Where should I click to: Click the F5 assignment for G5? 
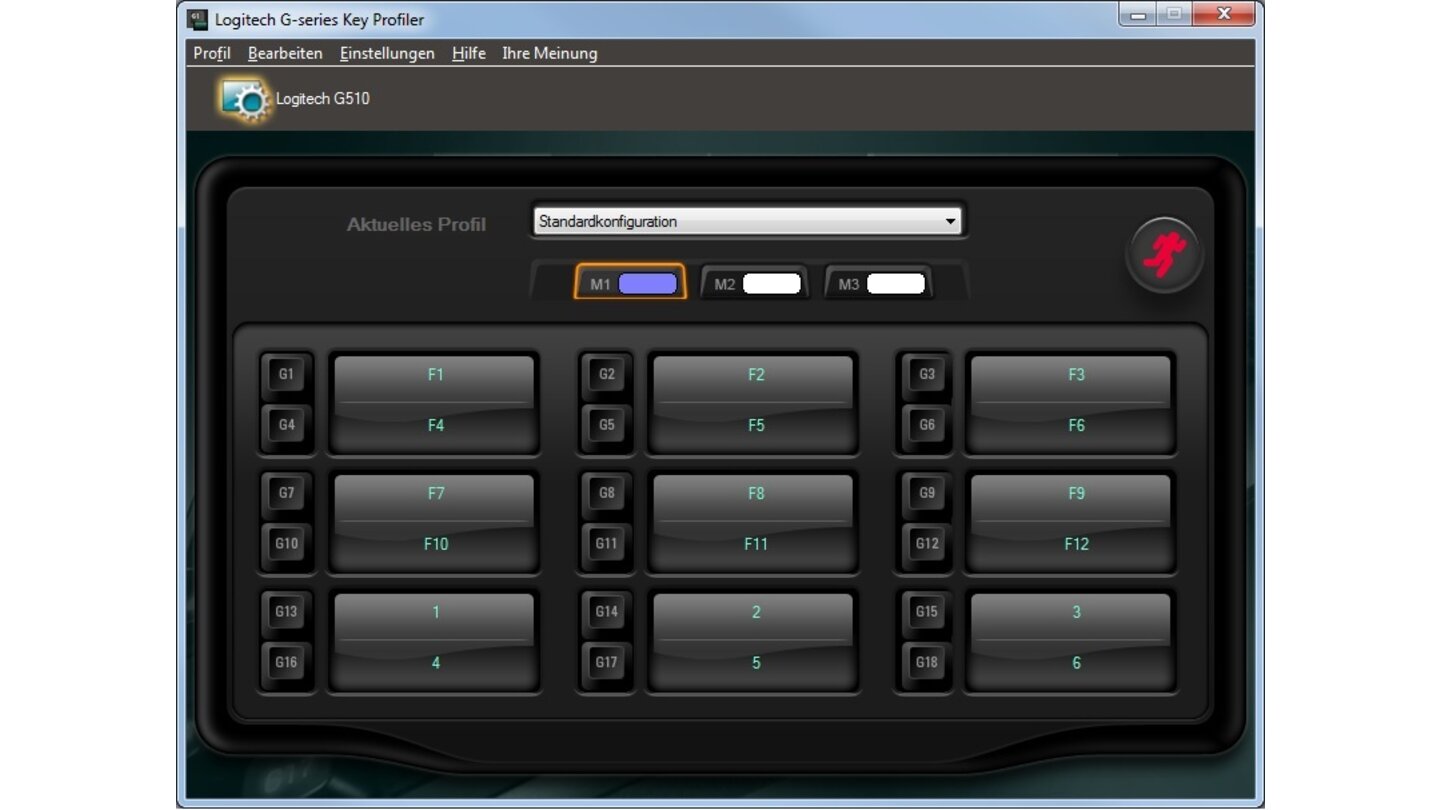tap(755, 427)
